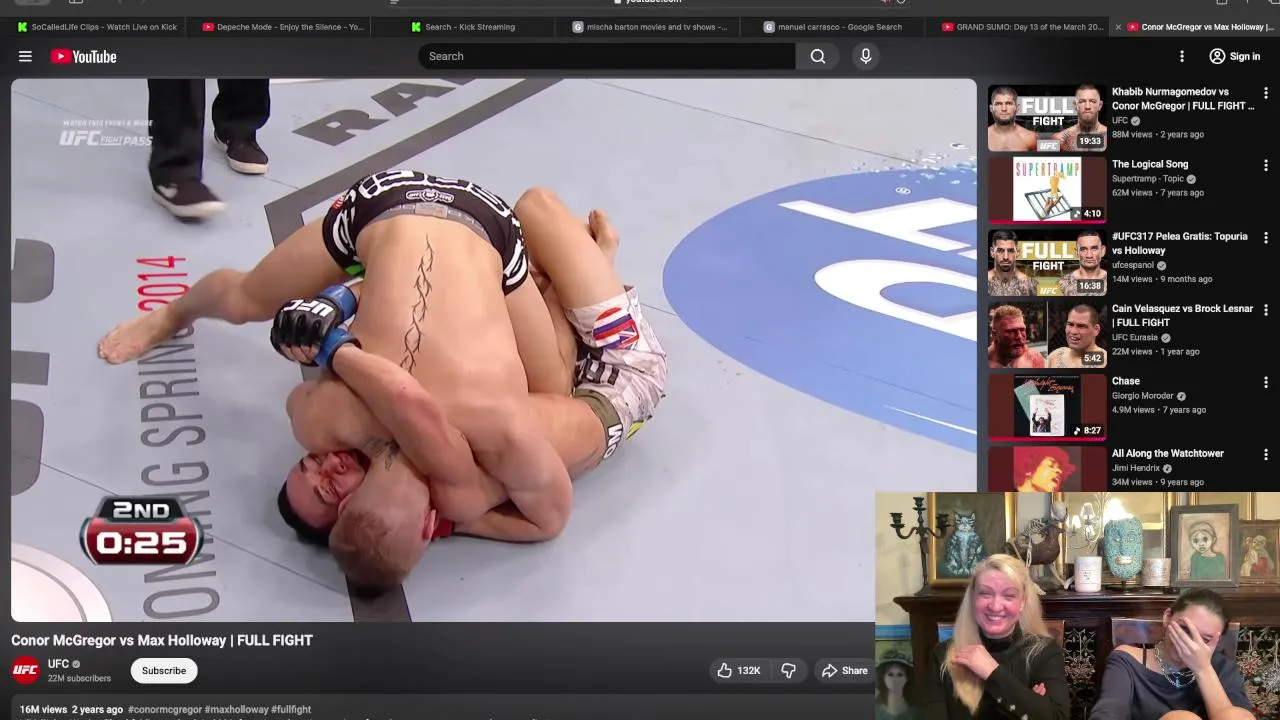Image resolution: width=1280 pixels, height=720 pixels.
Task: Open the UFC channel avatar
Action: pyautogui.click(x=25, y=670)
